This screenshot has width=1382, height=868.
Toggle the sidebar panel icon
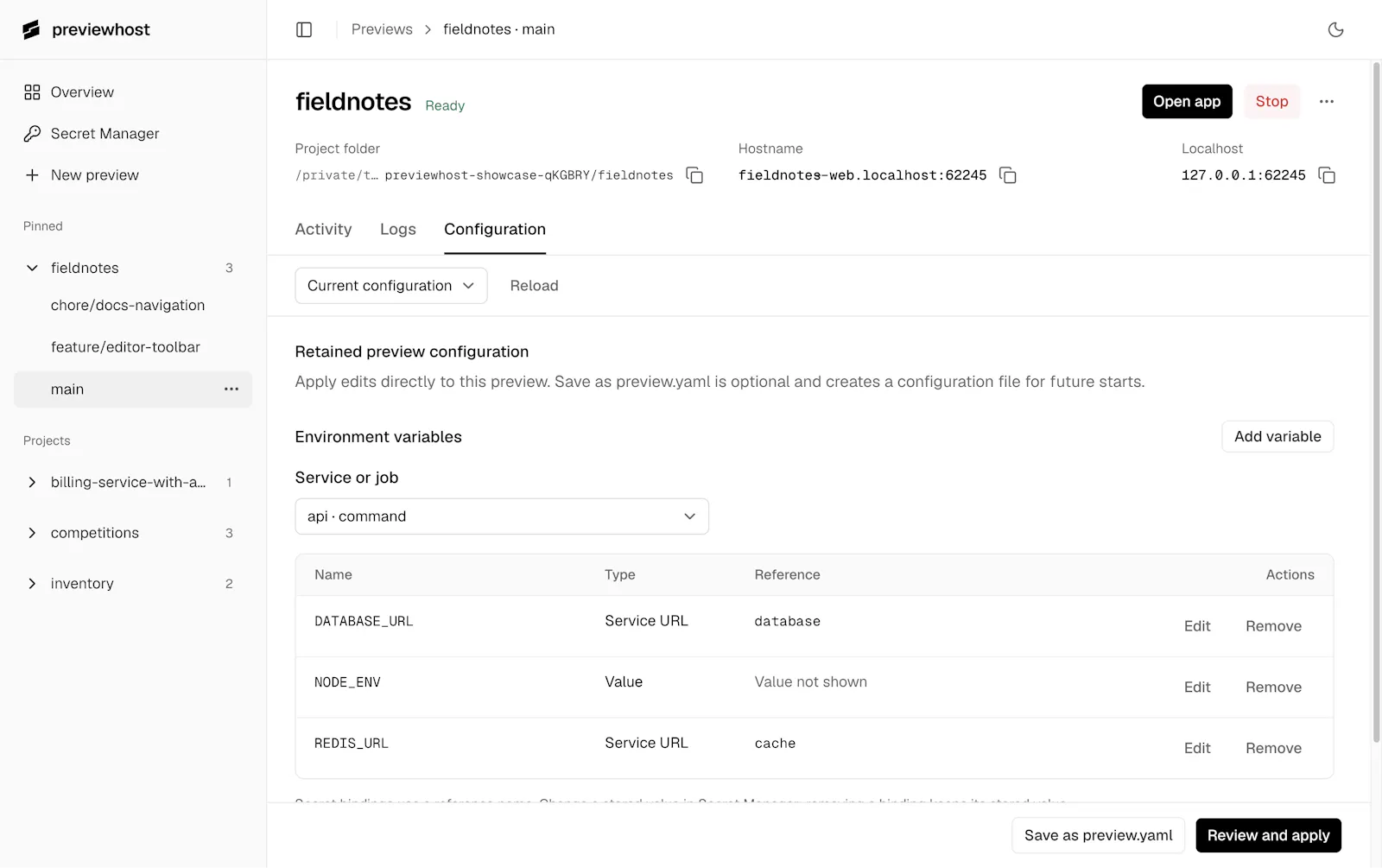click(x=304, y=29)
